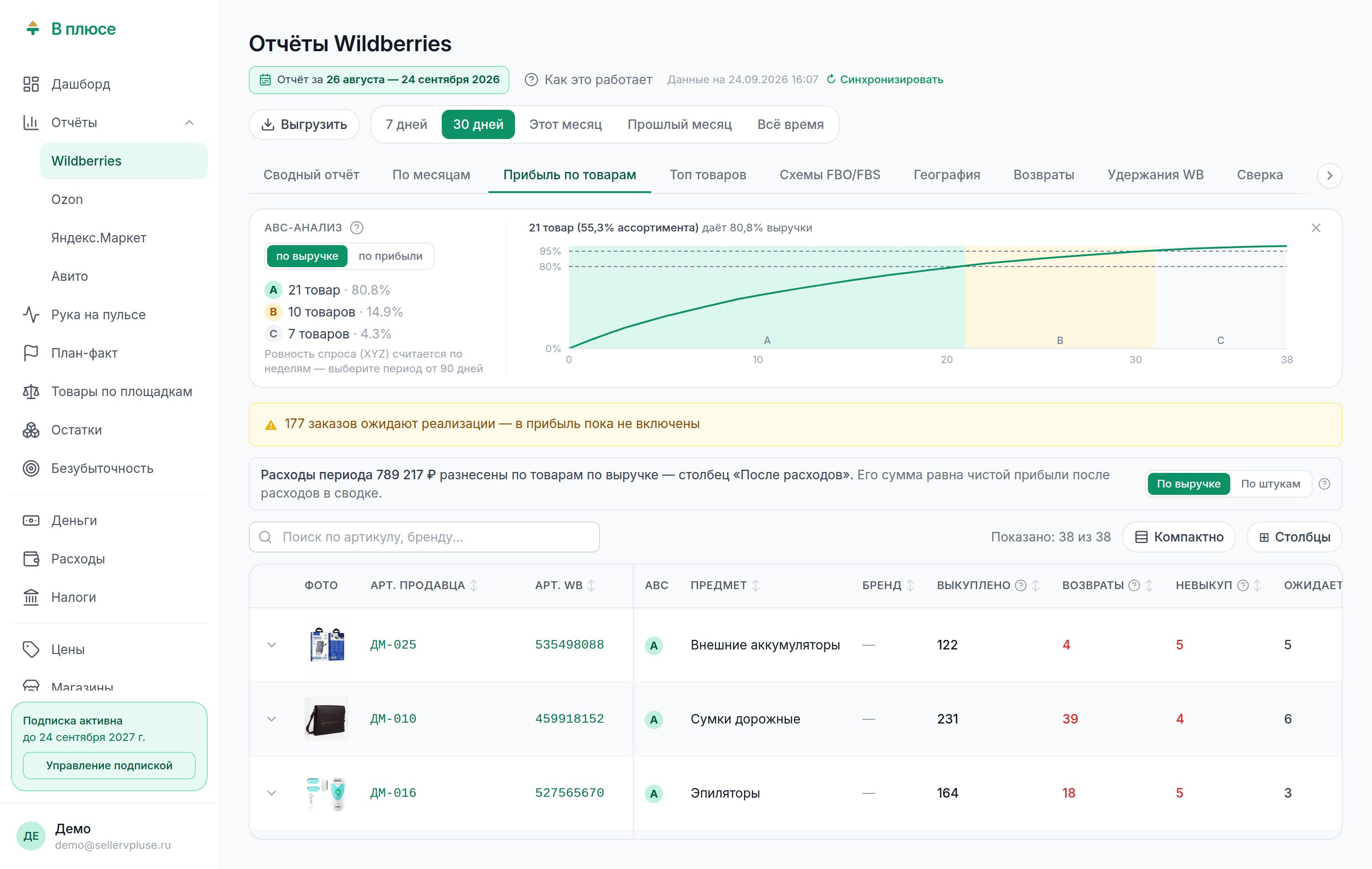Viewport: 1372px width, 869px height.
Task: Click the orange B badge in ABC legend
Action: tap(273, 312)
